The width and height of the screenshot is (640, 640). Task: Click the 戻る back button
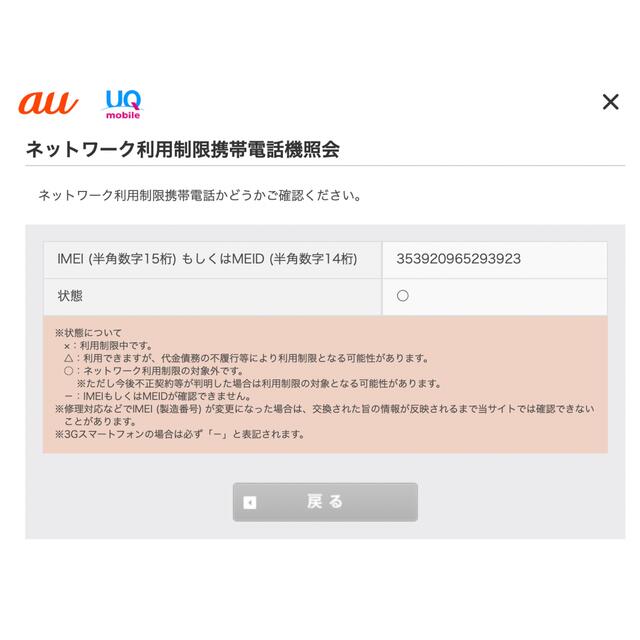pos(325,502)
